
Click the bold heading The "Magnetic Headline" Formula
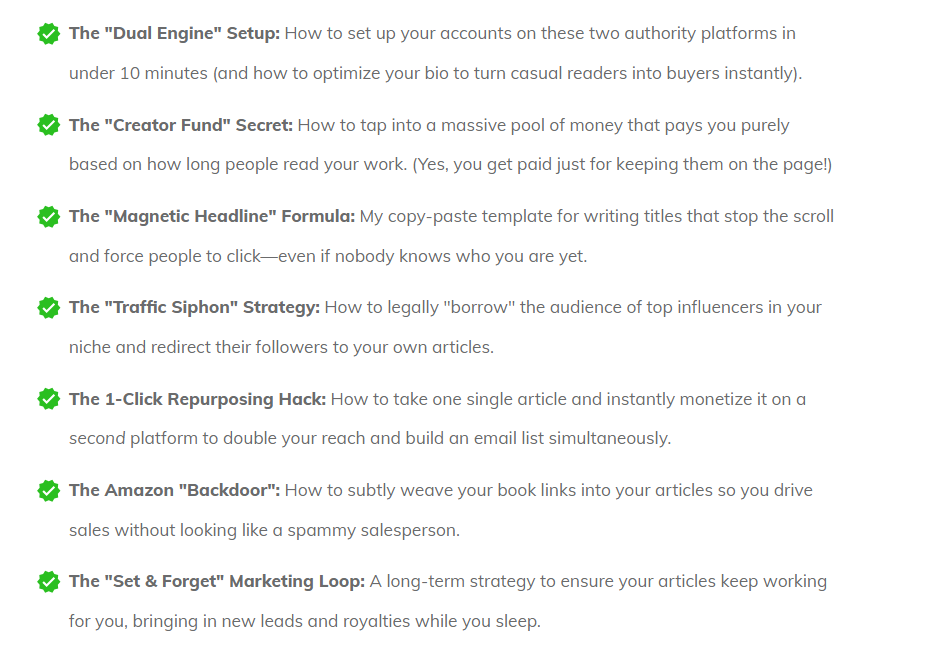click(x=212, y=216)
